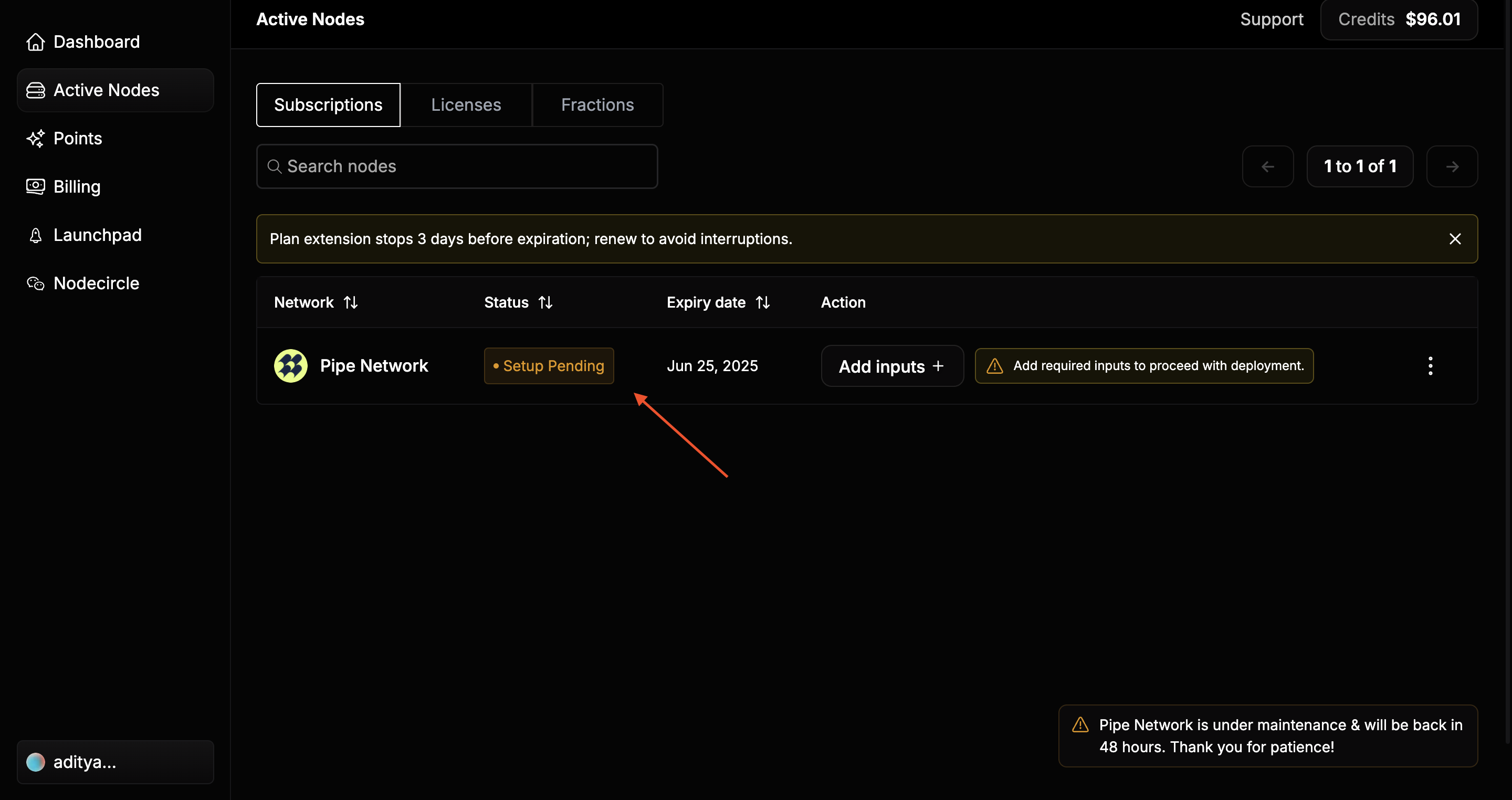Click the Nodecircle chat icon
Viewport: 1512px width, 800px height.
(36, 283)
